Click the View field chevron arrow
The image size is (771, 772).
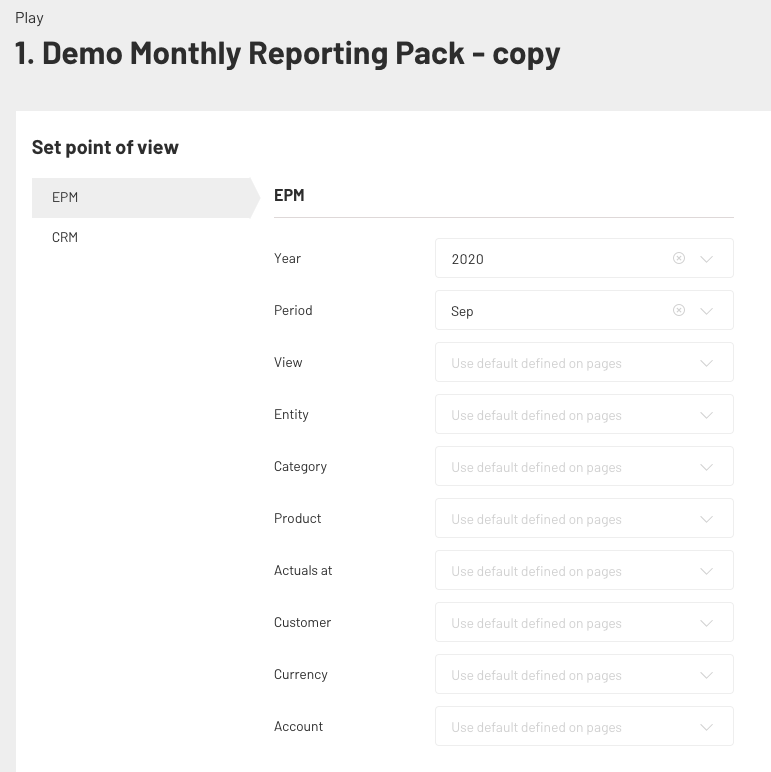click(707, 363)
